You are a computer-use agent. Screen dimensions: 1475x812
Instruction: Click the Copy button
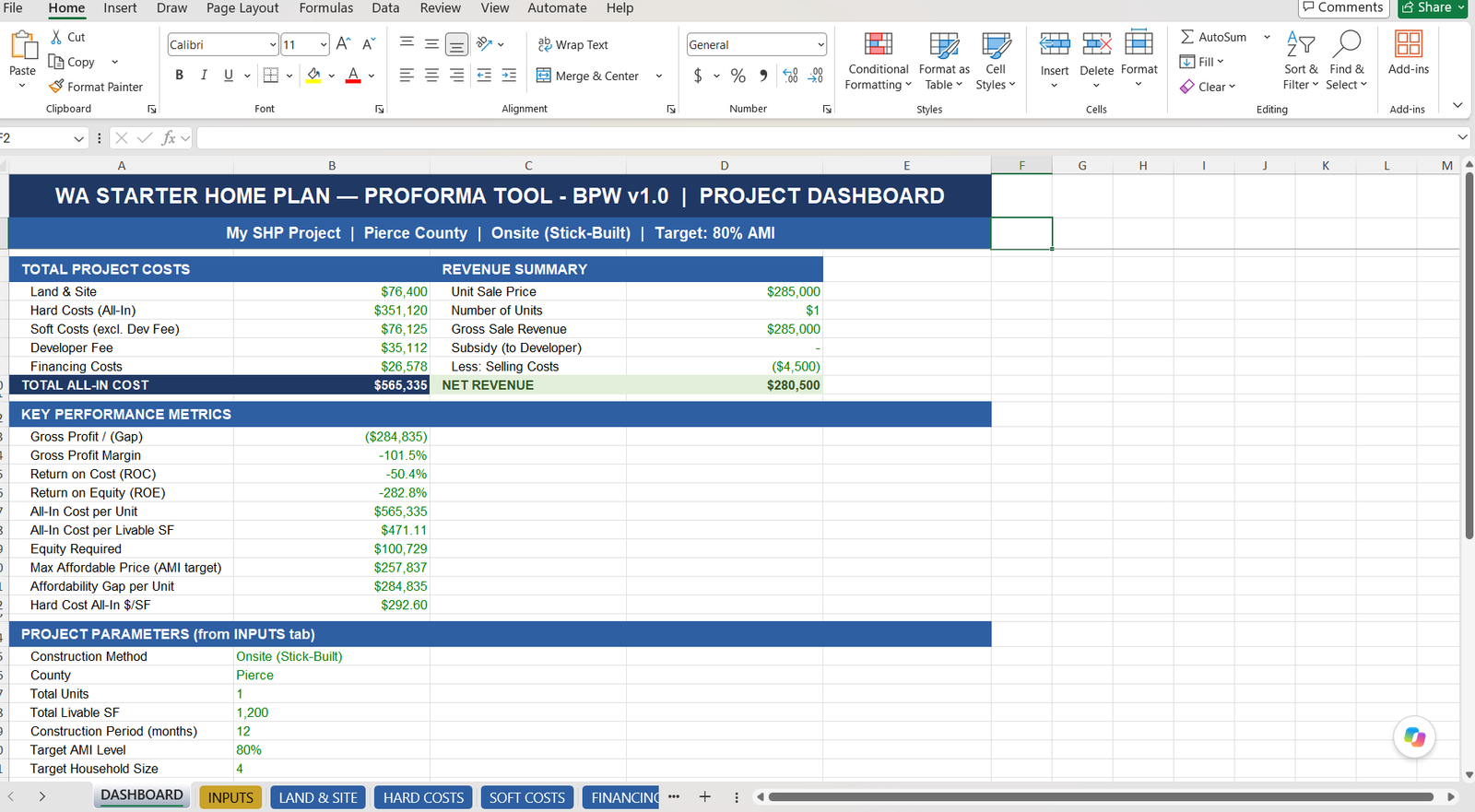tap(72, 62)
